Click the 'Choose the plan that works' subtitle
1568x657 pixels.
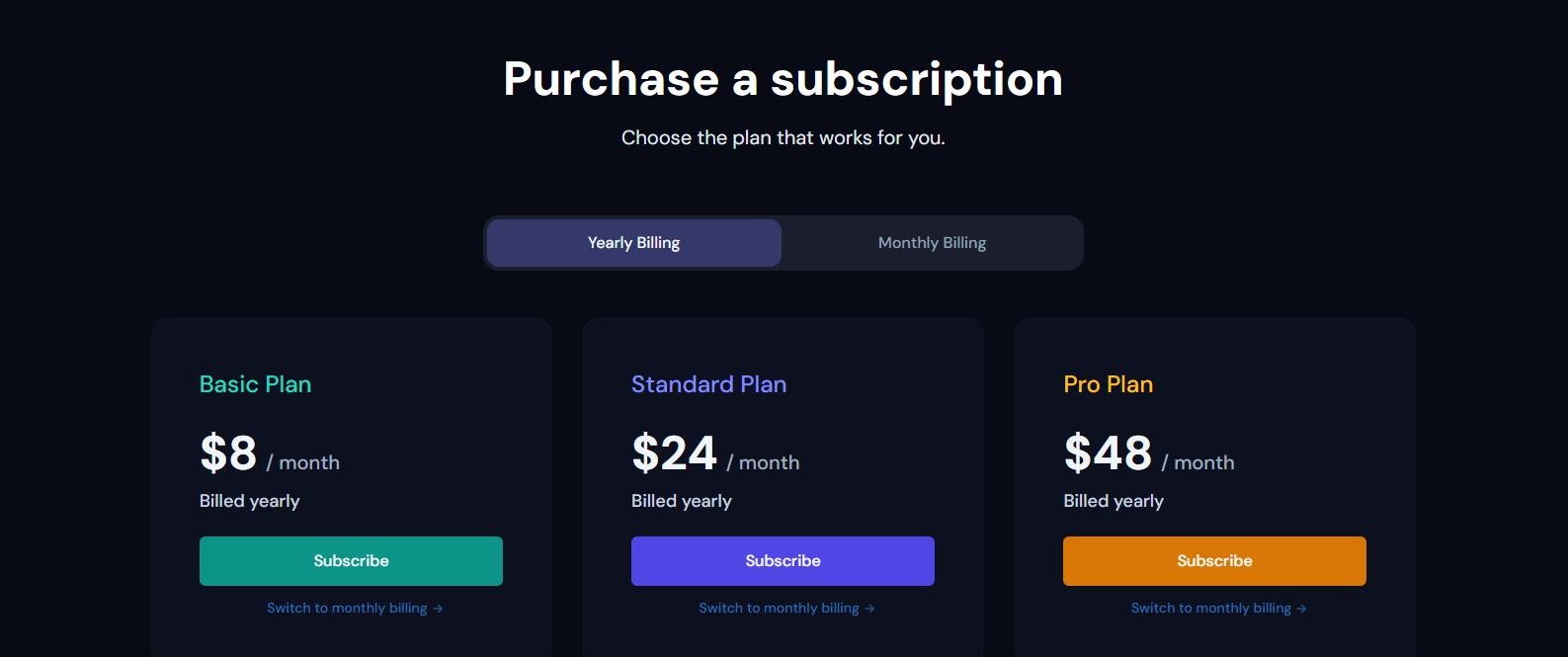coord(783,138)
